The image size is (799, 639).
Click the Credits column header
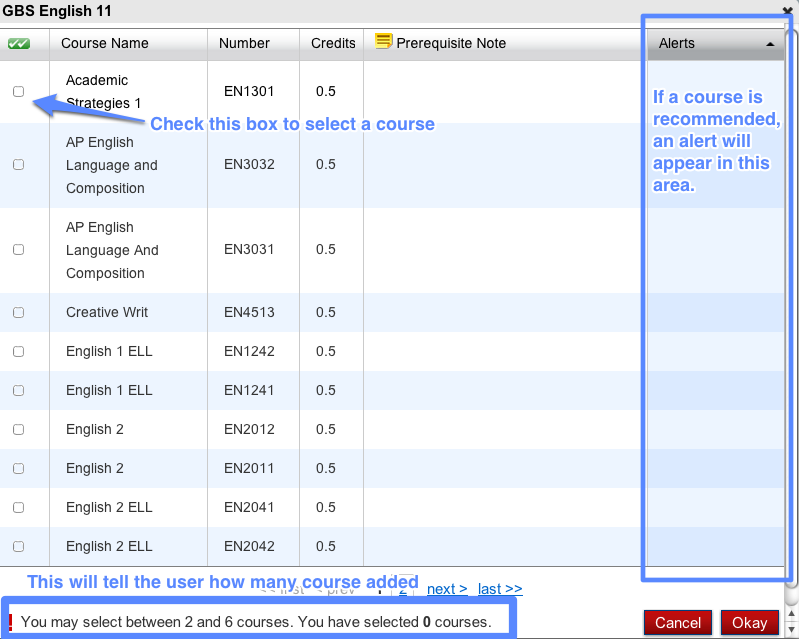[x=333, y=43]
